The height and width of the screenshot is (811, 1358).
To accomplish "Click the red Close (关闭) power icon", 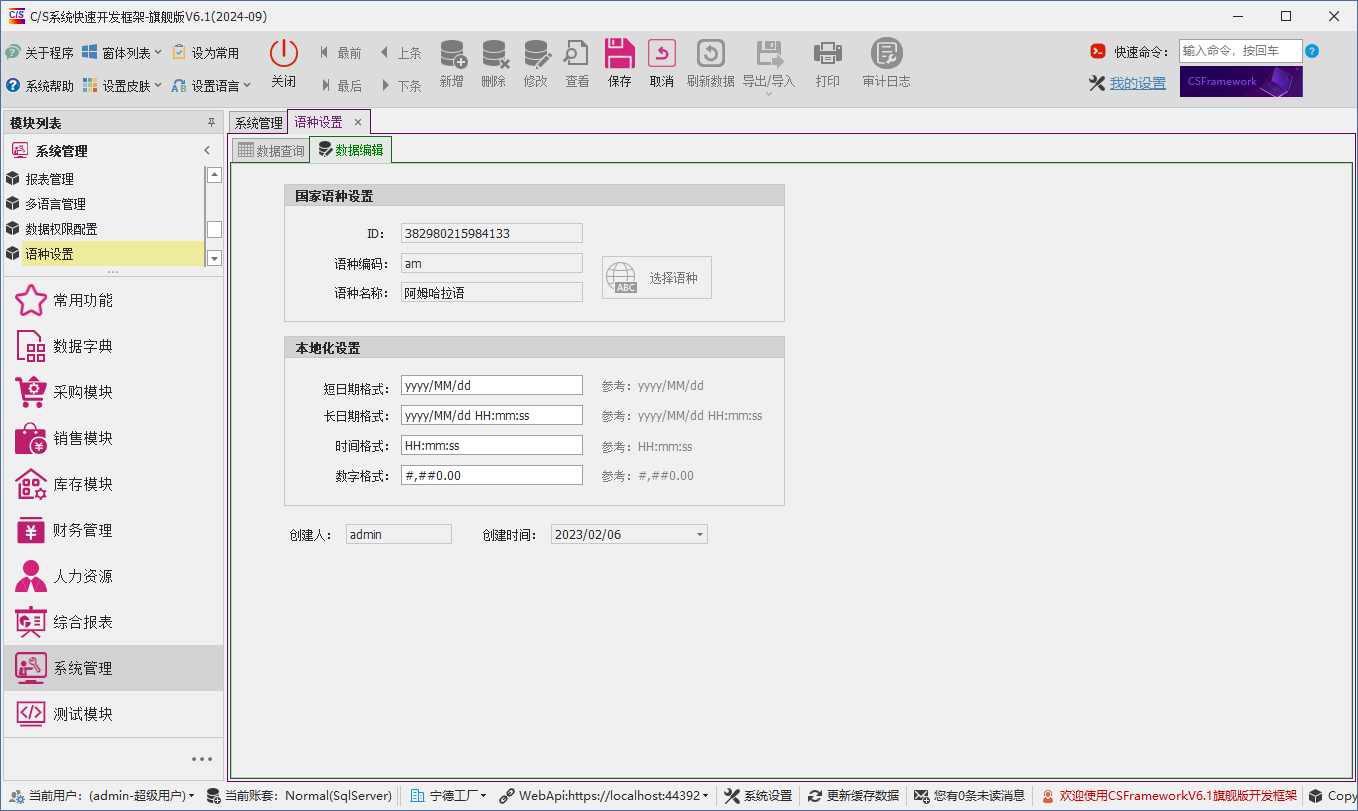I will point(284,54).
